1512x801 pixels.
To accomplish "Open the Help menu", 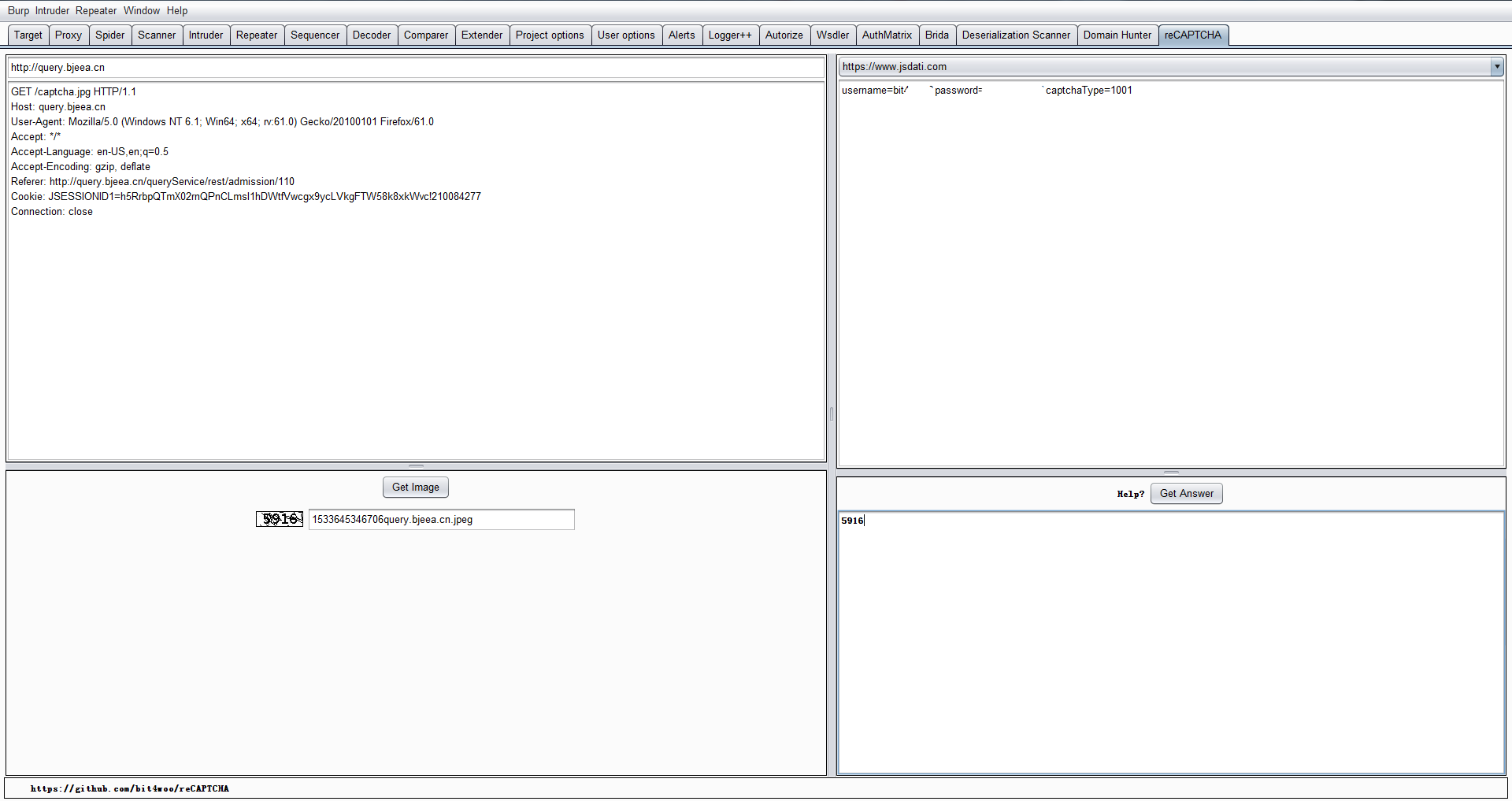I will tap(177, 10).
